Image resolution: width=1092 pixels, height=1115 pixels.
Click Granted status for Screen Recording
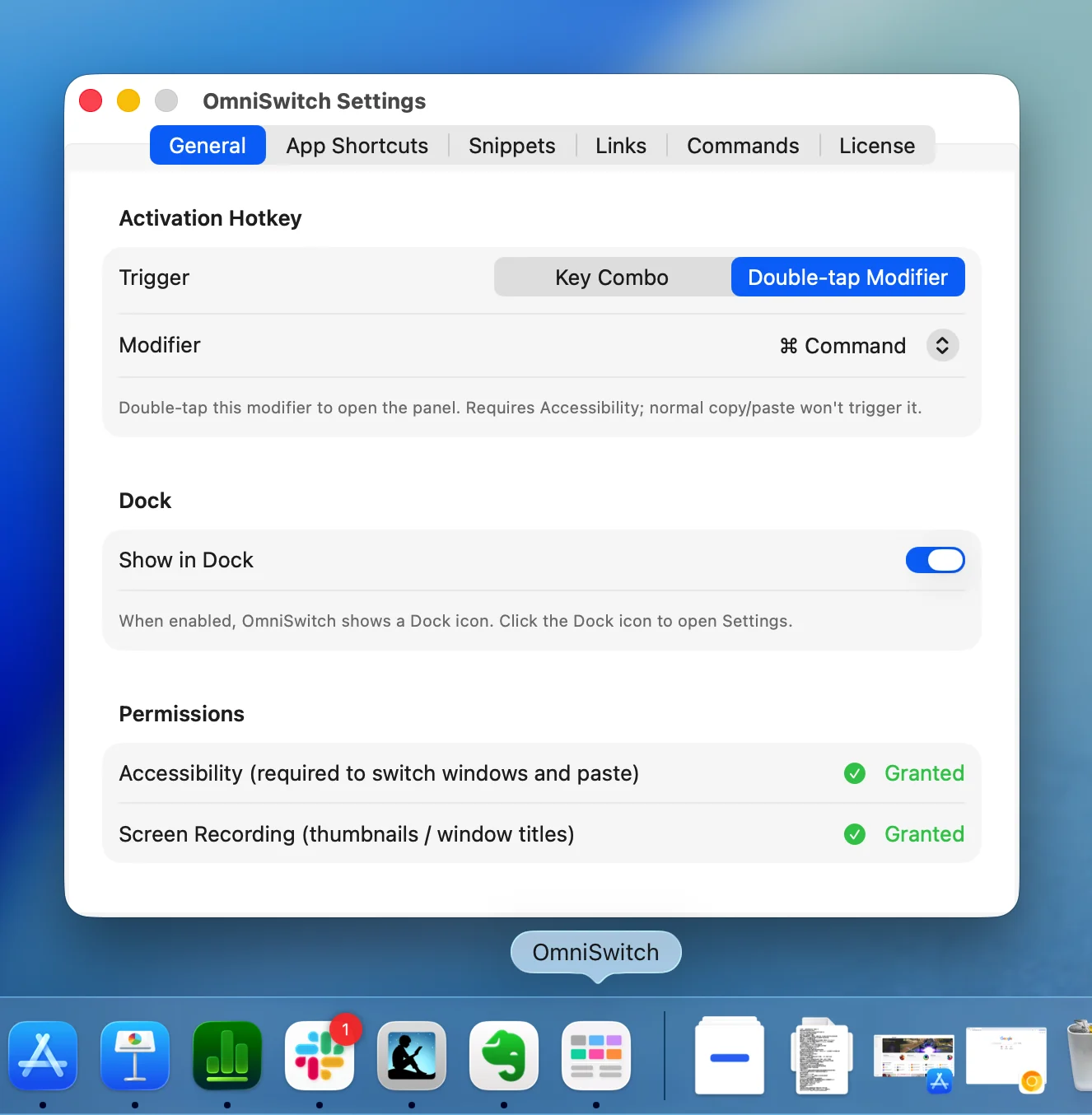point(924,834)
